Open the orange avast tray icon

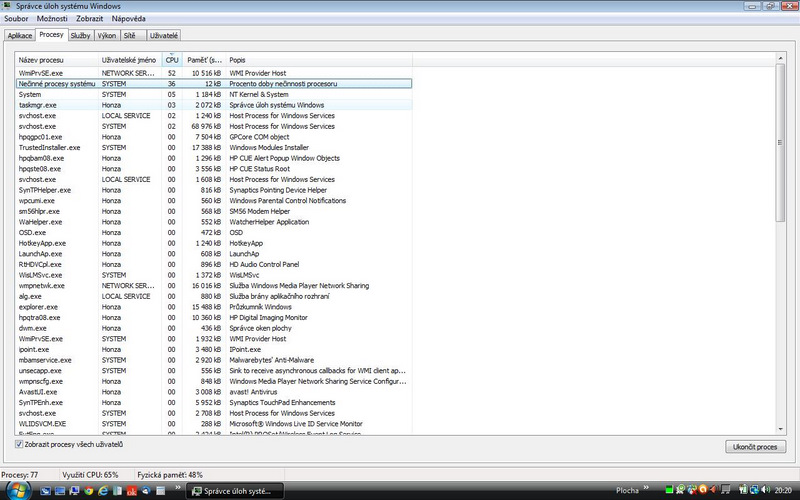coord(703,490)
